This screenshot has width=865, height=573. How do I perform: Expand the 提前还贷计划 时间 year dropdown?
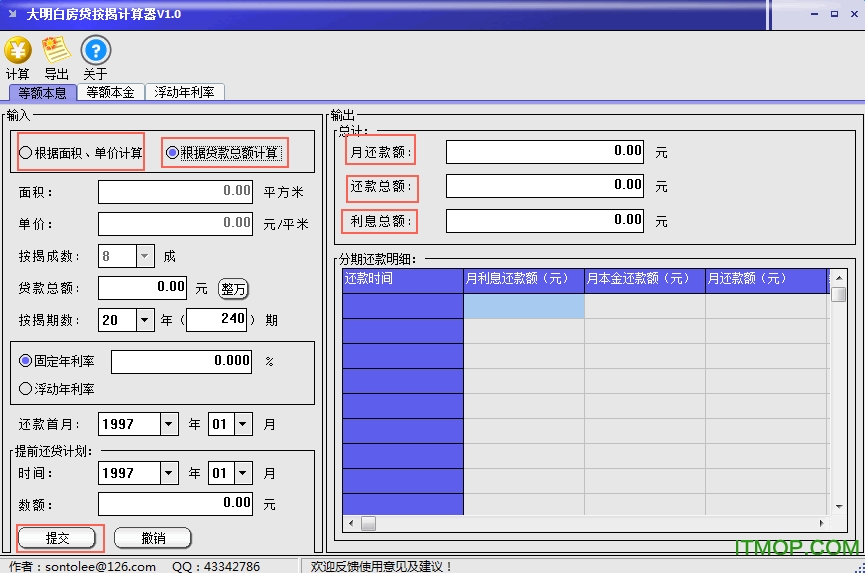[169, 473]
